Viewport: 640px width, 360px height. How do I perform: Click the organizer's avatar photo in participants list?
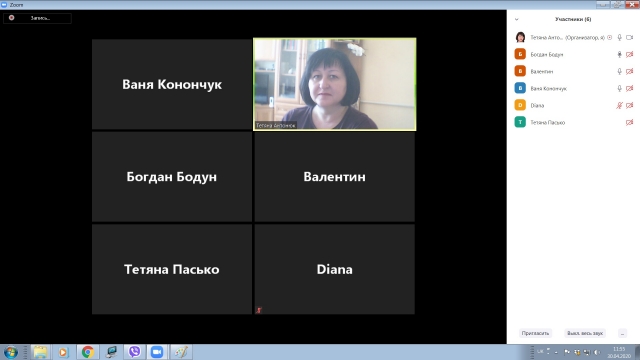point(520,37)
